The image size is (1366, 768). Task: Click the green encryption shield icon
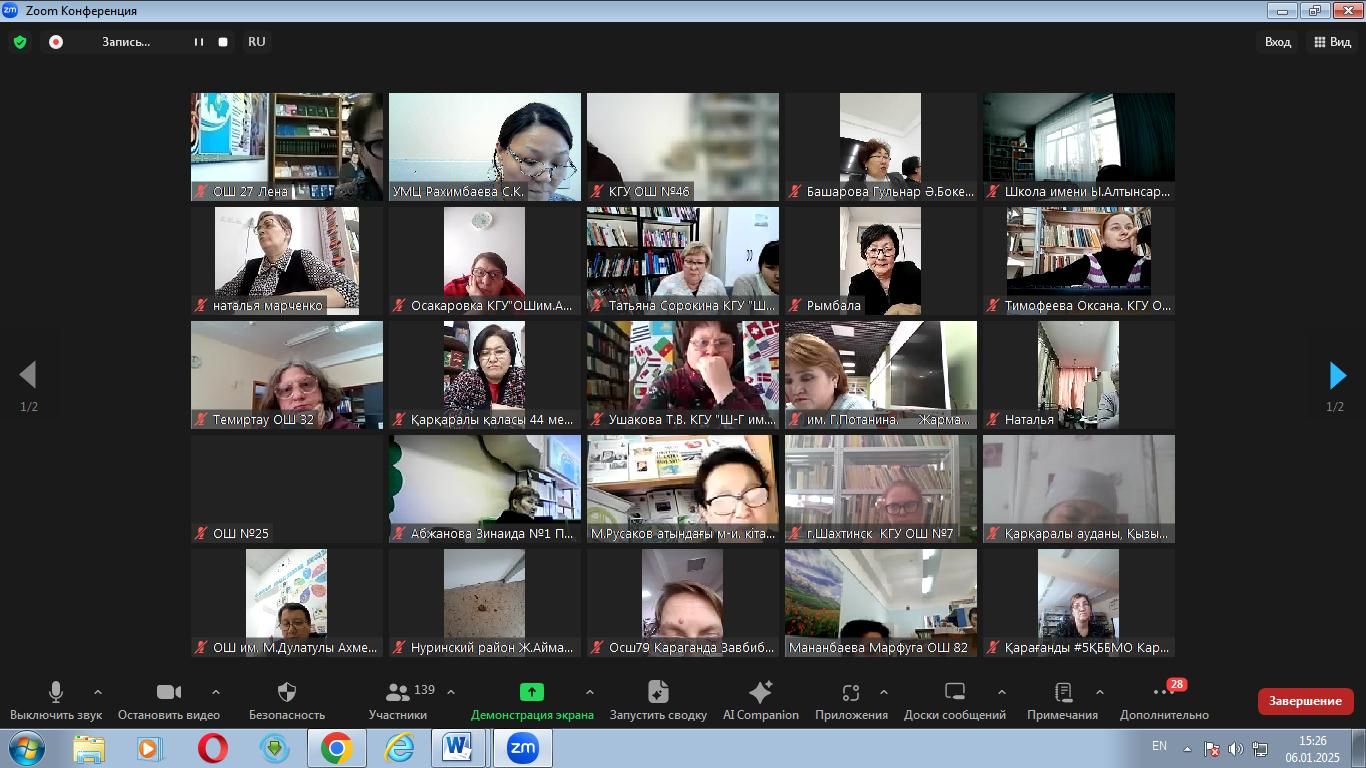pyautogui.click(x=20, y=42)
